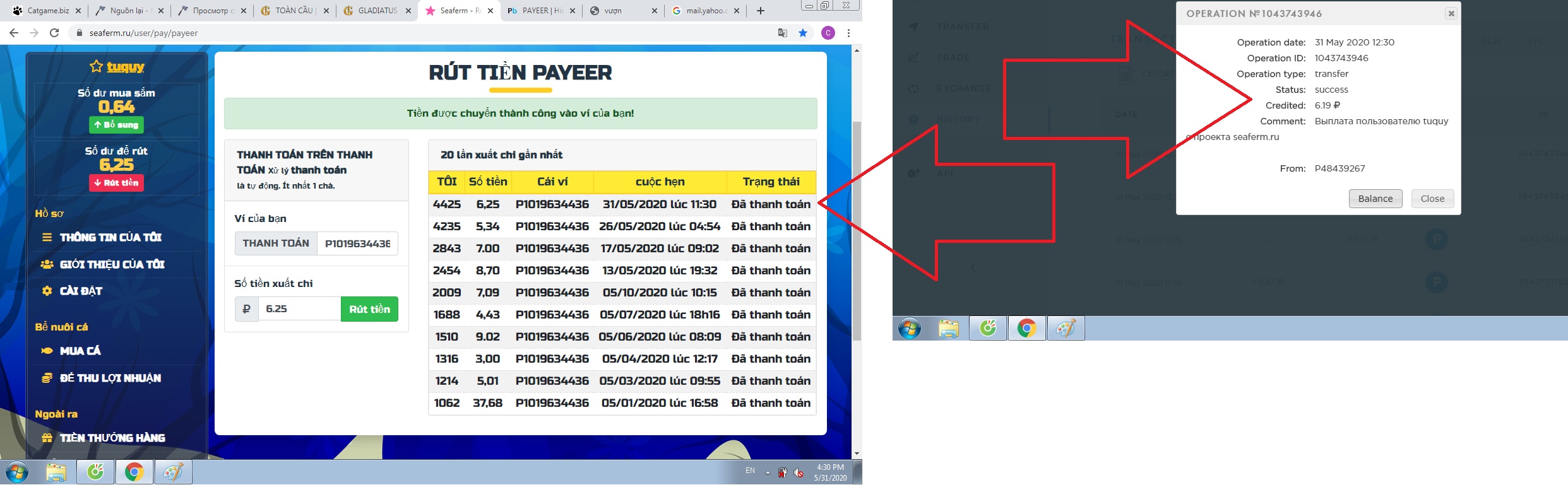1568x497 pixels.
Task: Click the browser forward arrow
Action: click(x=34, y=33)
